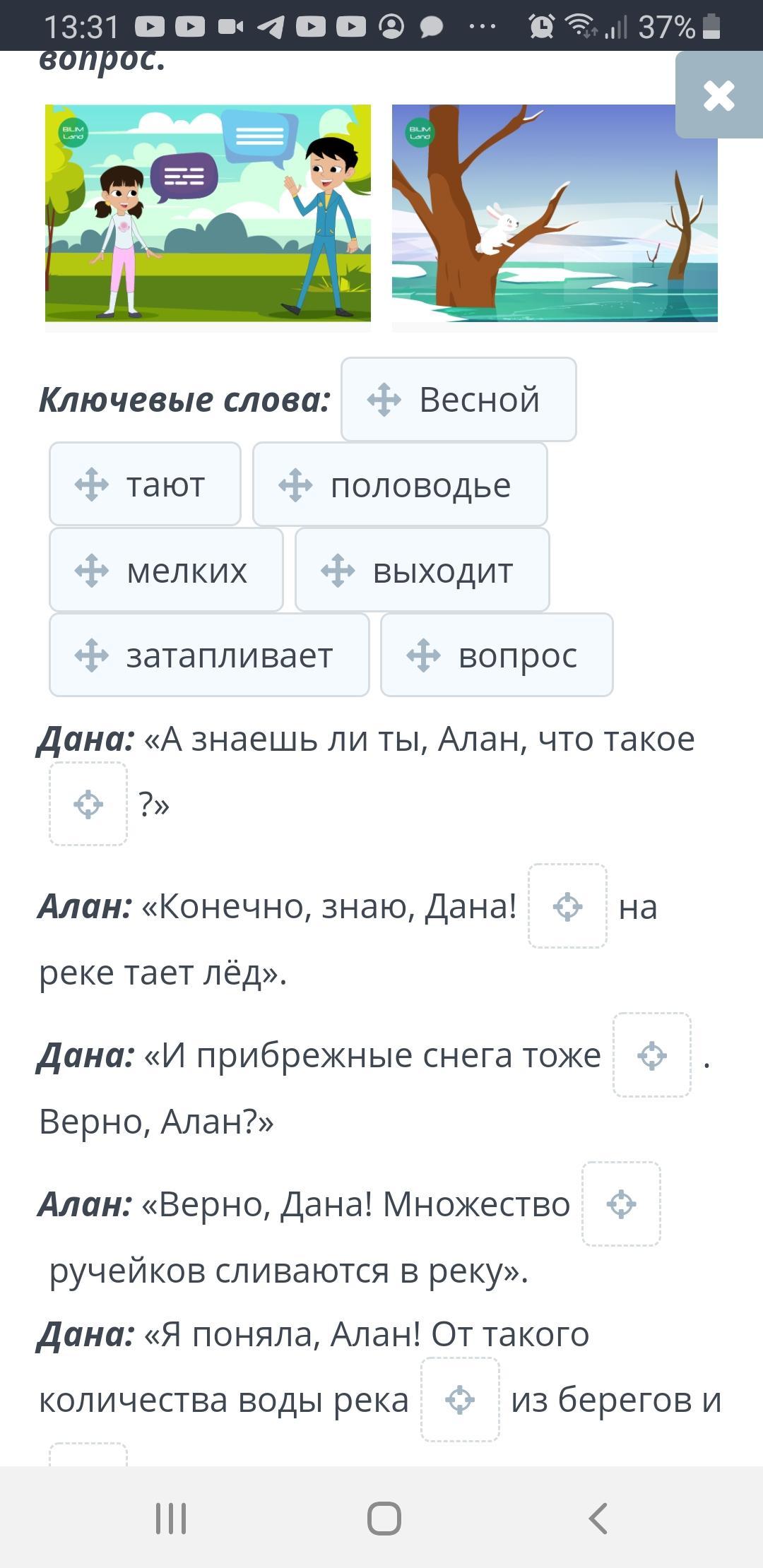Image resolution: width=763 pixels, height=1568 pixels.
Task: Open the picture of rabbit on tree
Action: coord(555,213)
